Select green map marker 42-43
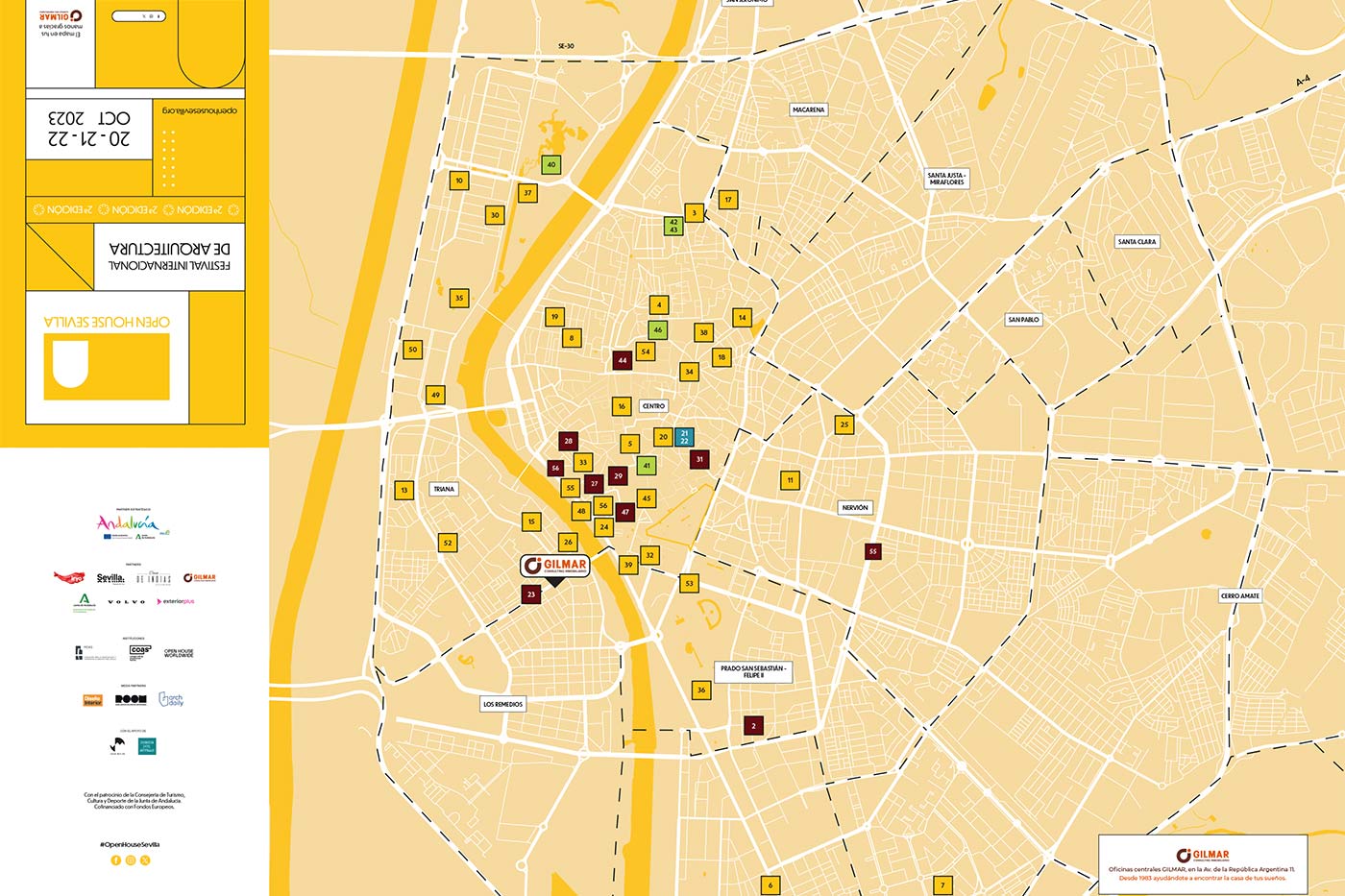The width and height of the screenshot is (1345, 896). 673,227
